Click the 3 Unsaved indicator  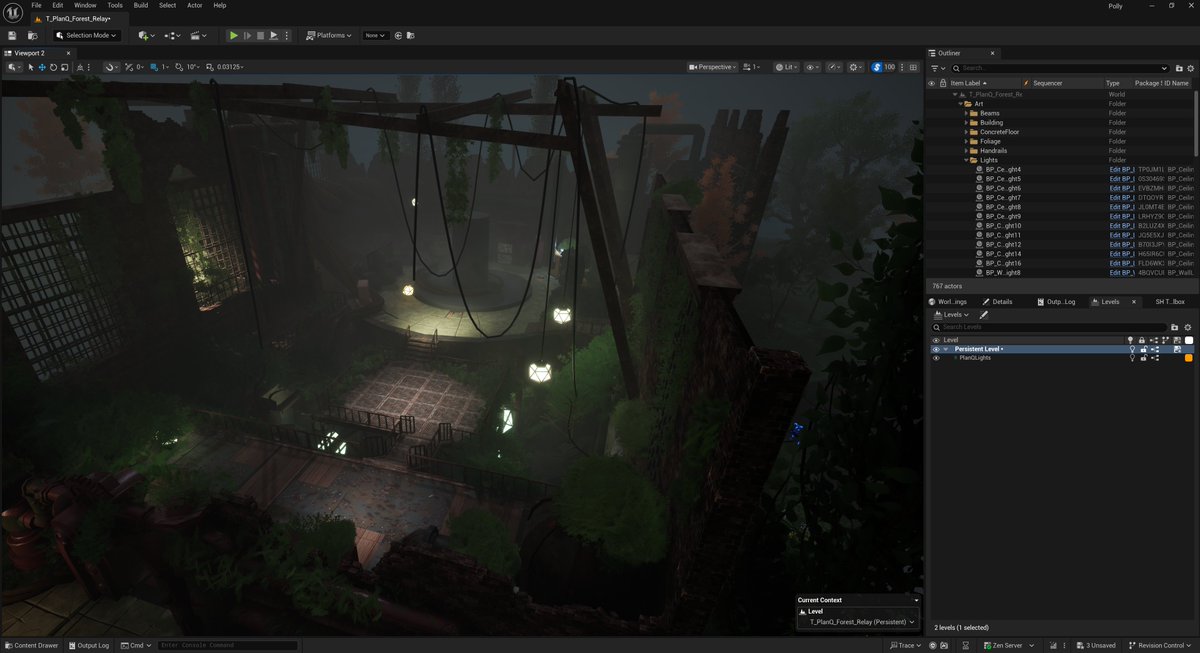[1097, 645]
